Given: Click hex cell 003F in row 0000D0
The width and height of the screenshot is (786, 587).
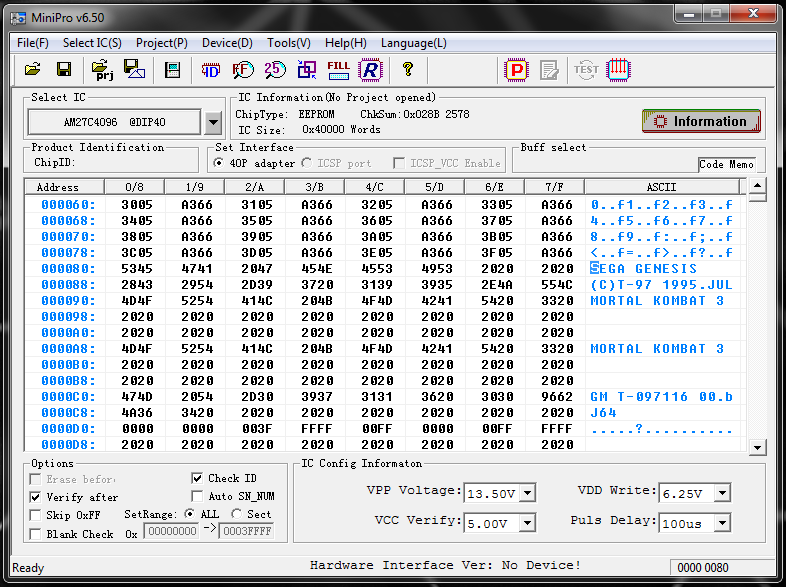Looking at the screenshot, I should (x=257, y=429).
